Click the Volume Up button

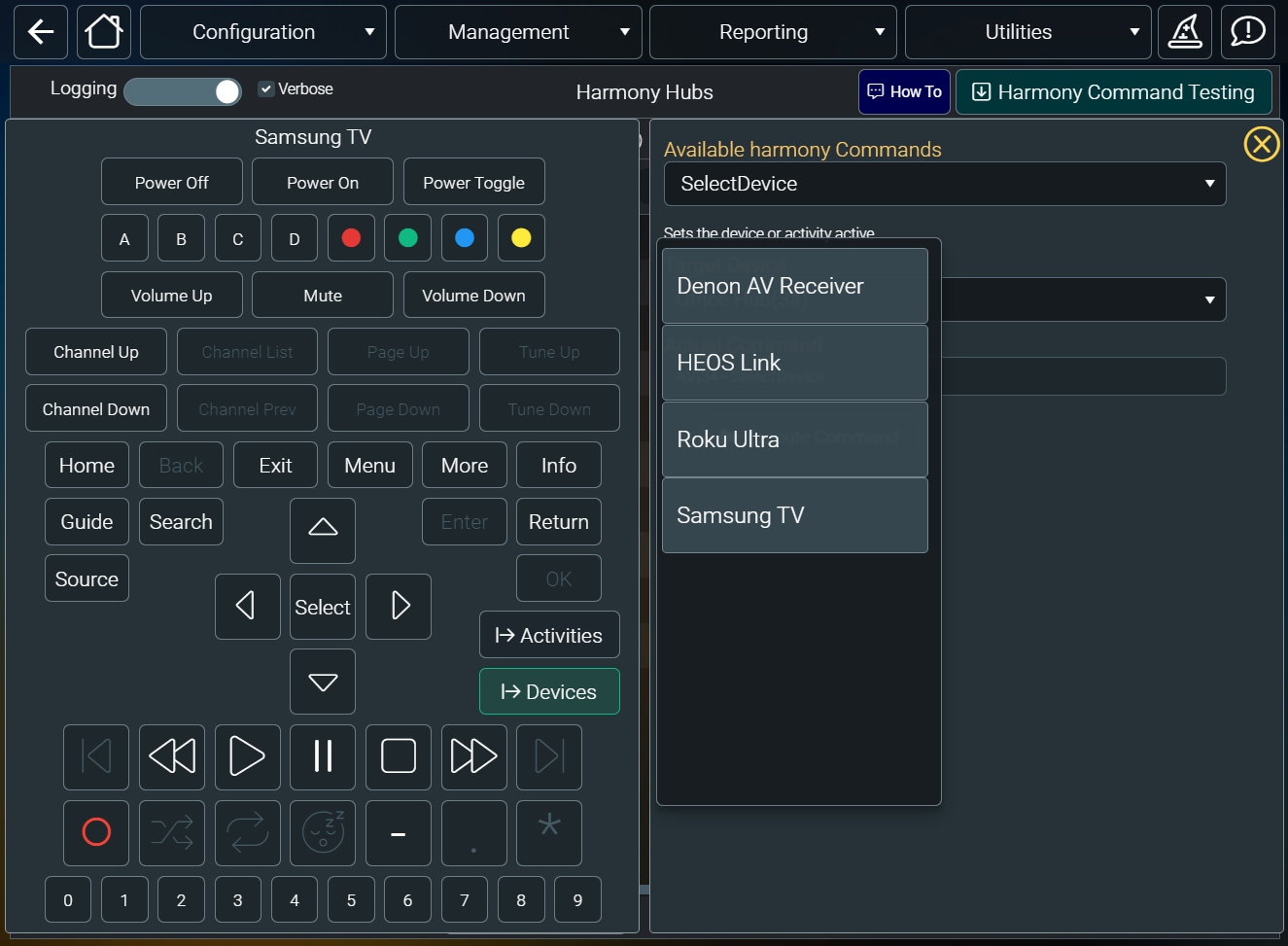coord(172,296)
